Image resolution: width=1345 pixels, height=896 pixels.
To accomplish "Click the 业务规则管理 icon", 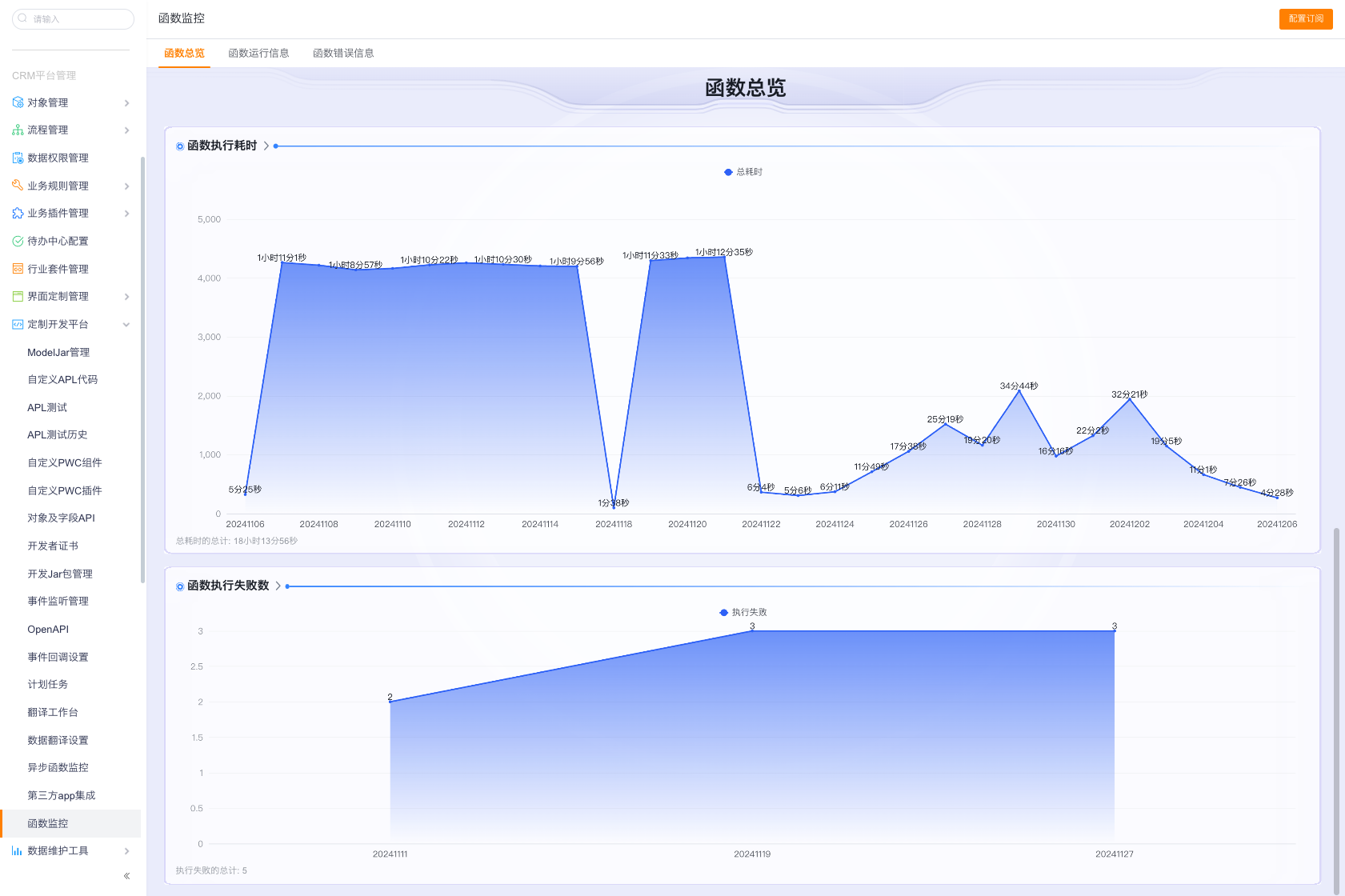I will tap(18, 186).
